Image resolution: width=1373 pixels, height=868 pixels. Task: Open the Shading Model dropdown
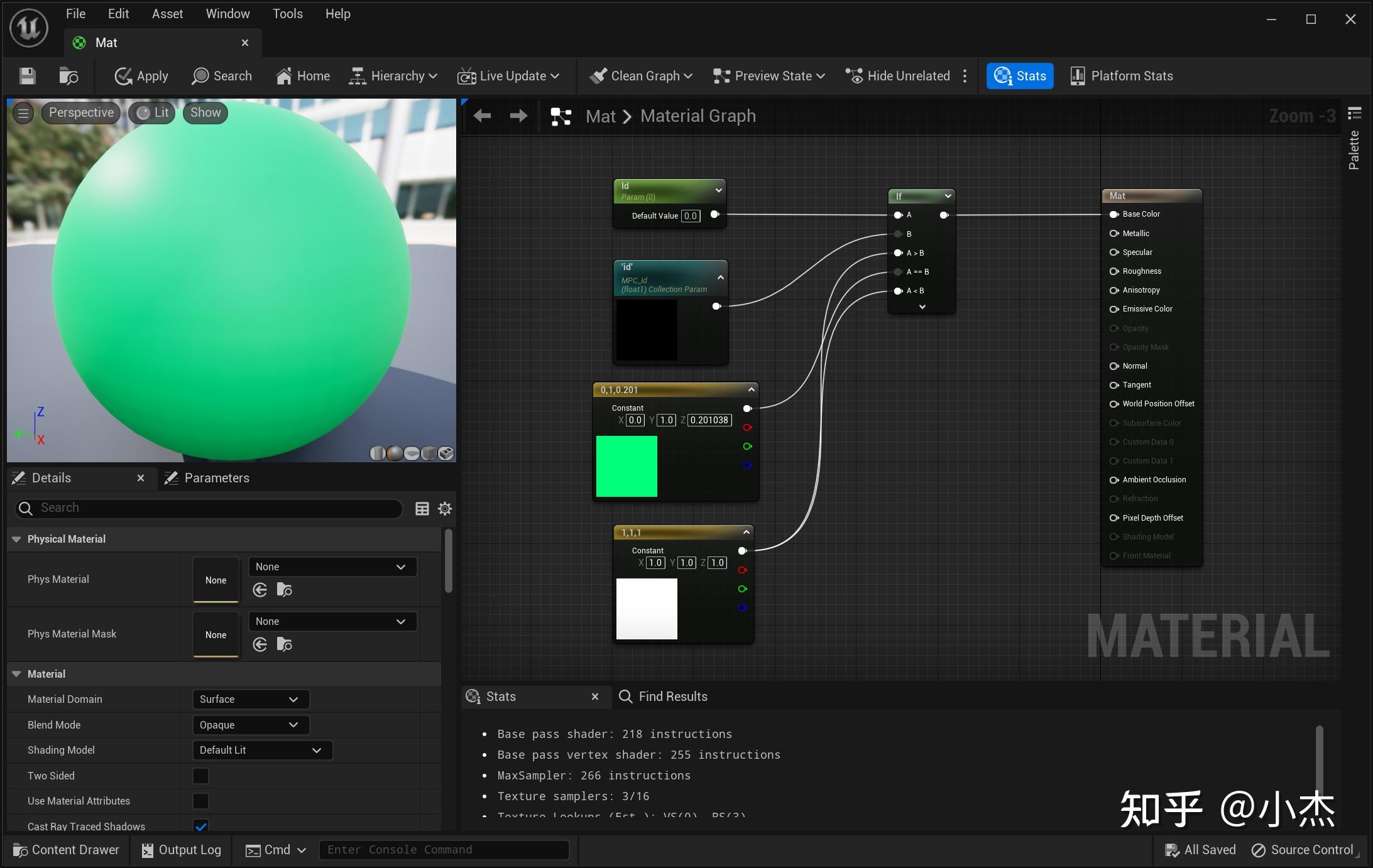(261, 750)
